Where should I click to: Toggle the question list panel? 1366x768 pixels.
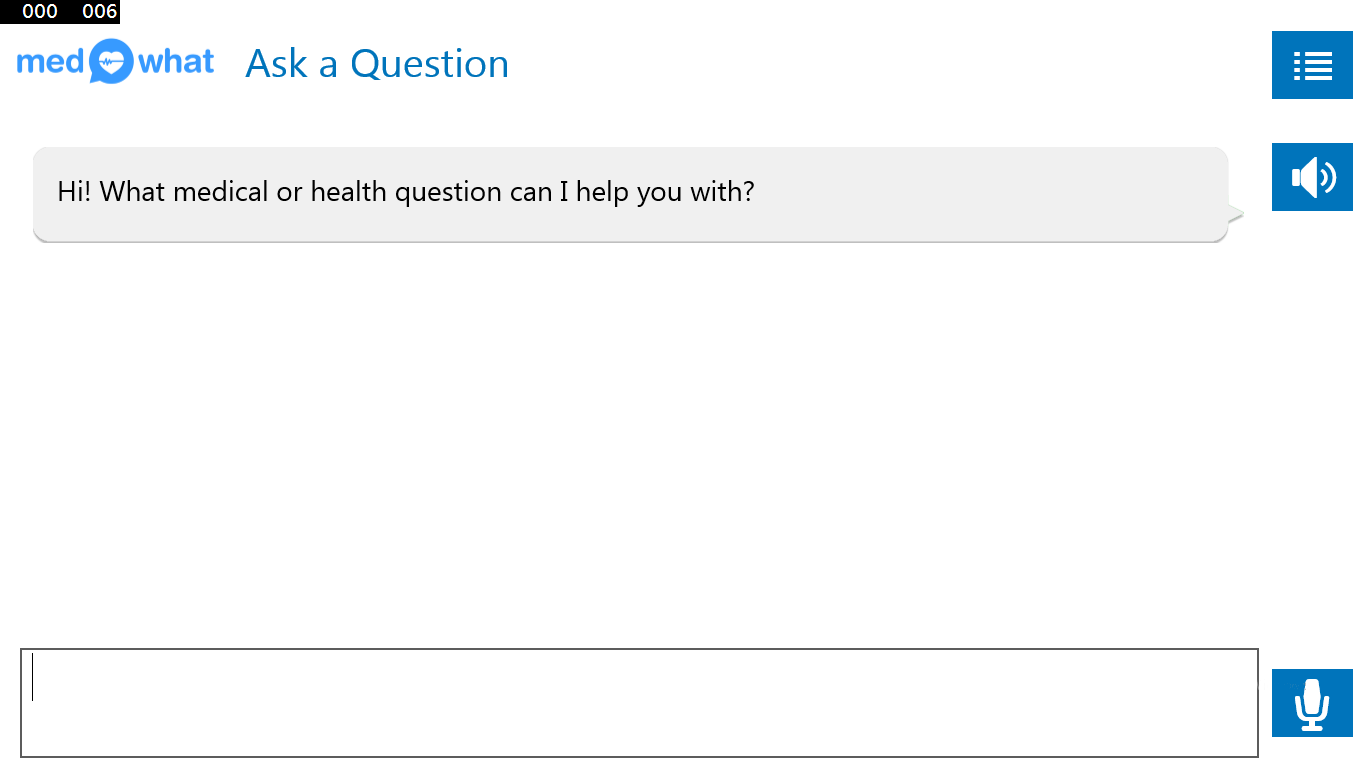pyautogui.click(x=1312, y=65)
